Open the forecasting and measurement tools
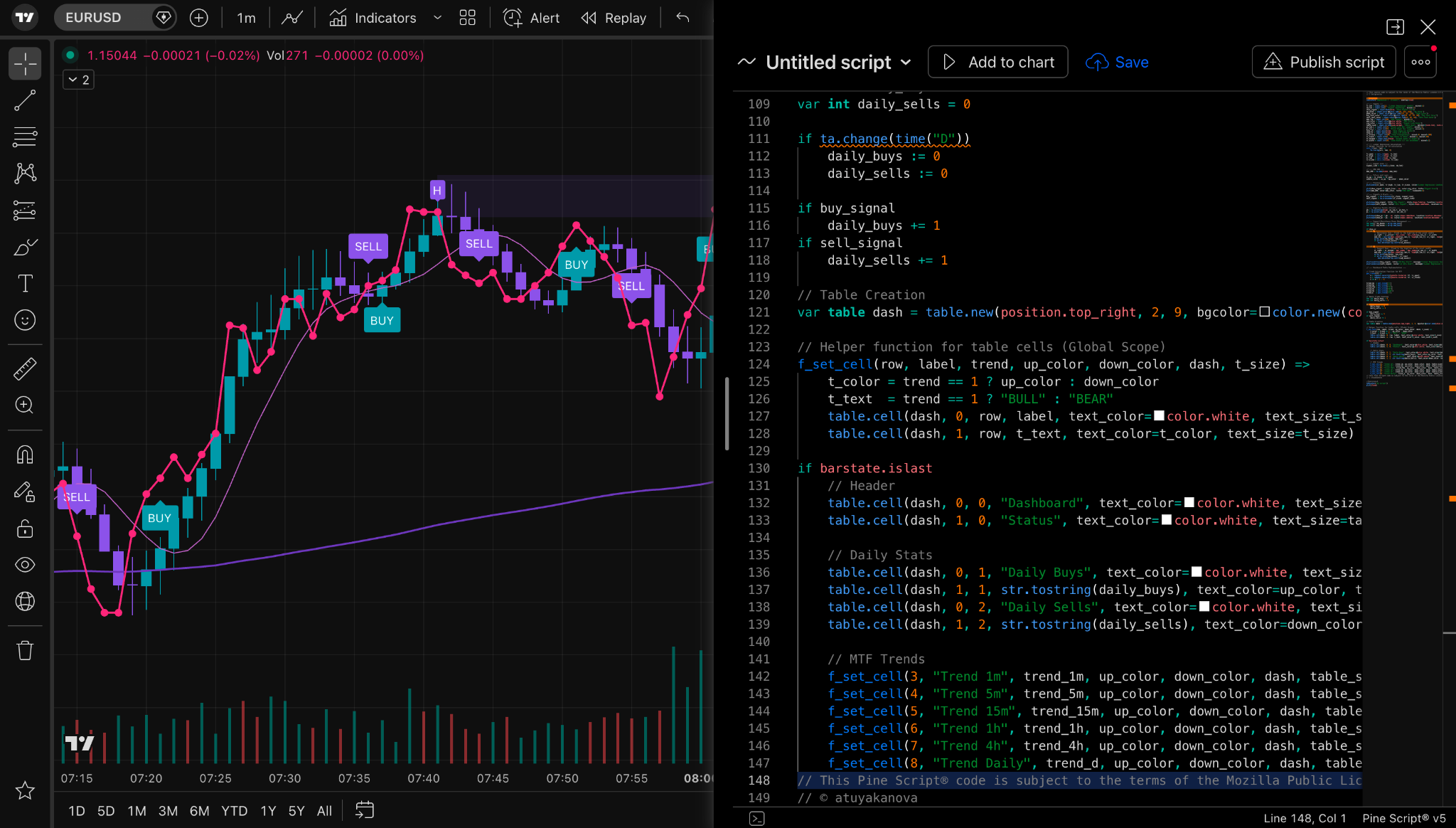 click(25, 210)
